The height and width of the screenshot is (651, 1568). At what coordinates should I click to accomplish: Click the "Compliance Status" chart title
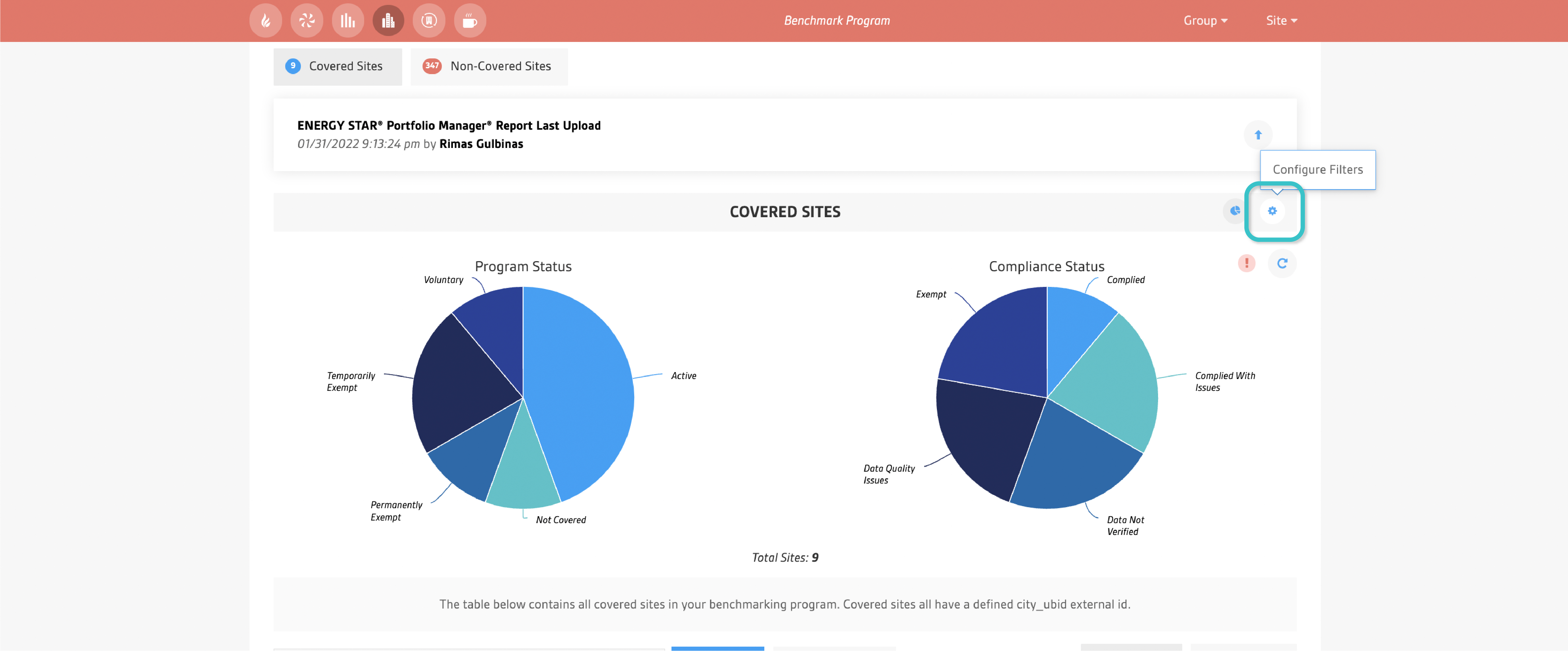click(x=1046, y=267)
